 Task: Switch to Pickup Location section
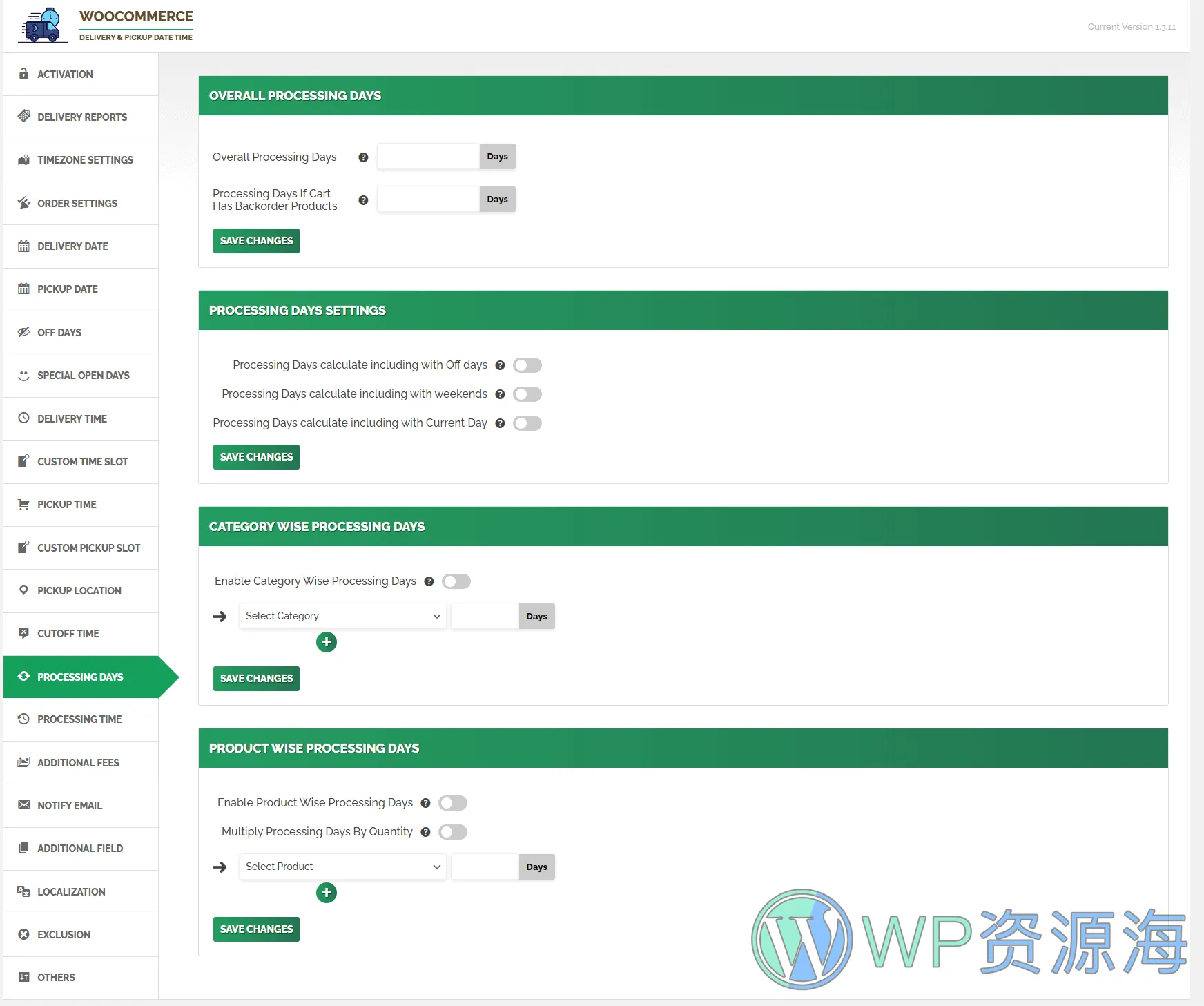(79, 591)
